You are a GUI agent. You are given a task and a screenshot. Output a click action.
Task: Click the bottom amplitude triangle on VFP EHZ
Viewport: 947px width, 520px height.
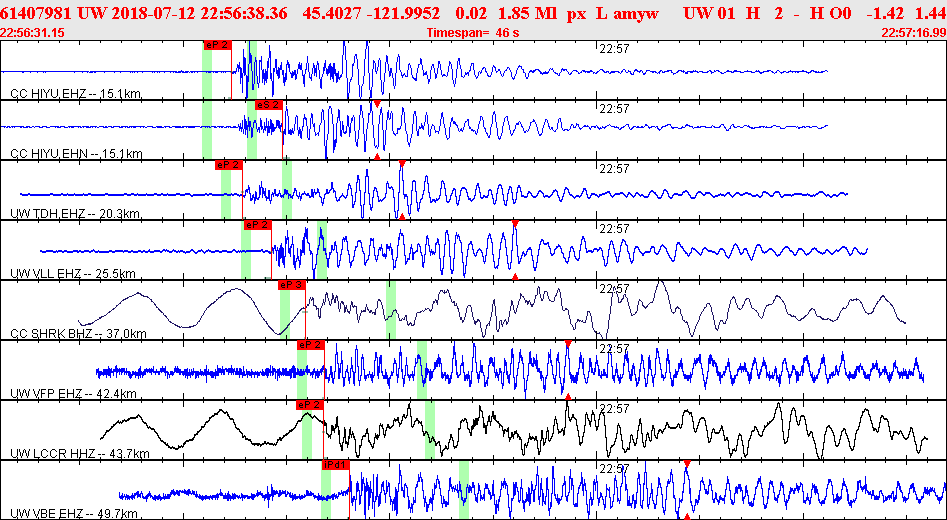(568, 397)
